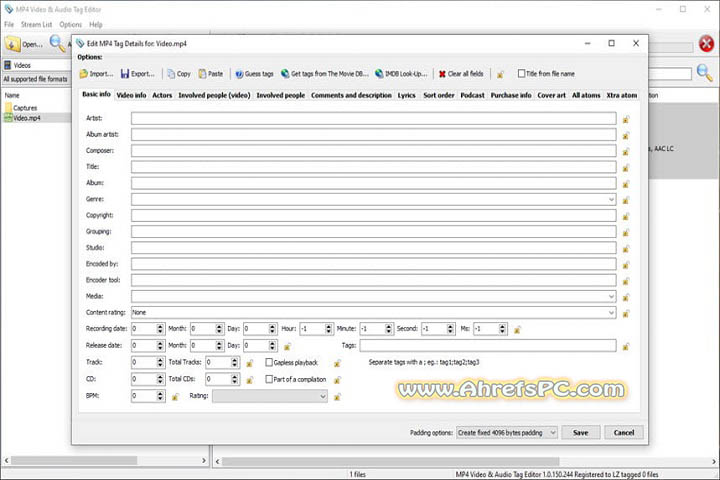Toggle lock icon beside Genre field
The image size is (720, 480).
(625, 200)
